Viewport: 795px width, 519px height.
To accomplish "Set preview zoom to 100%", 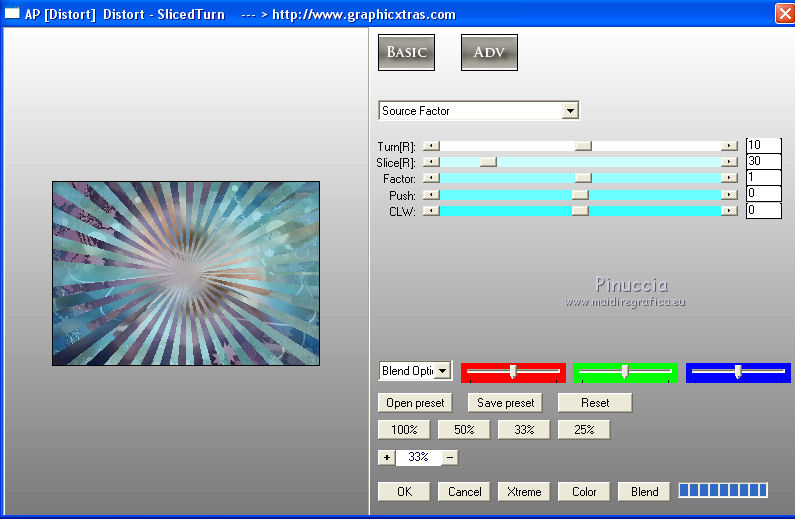I will point(404,430).
